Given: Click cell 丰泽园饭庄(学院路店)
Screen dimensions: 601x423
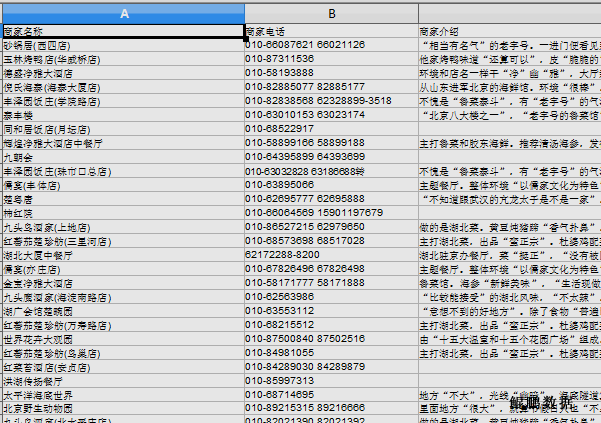Looking at the screenshot, I should tap(123, 101).
